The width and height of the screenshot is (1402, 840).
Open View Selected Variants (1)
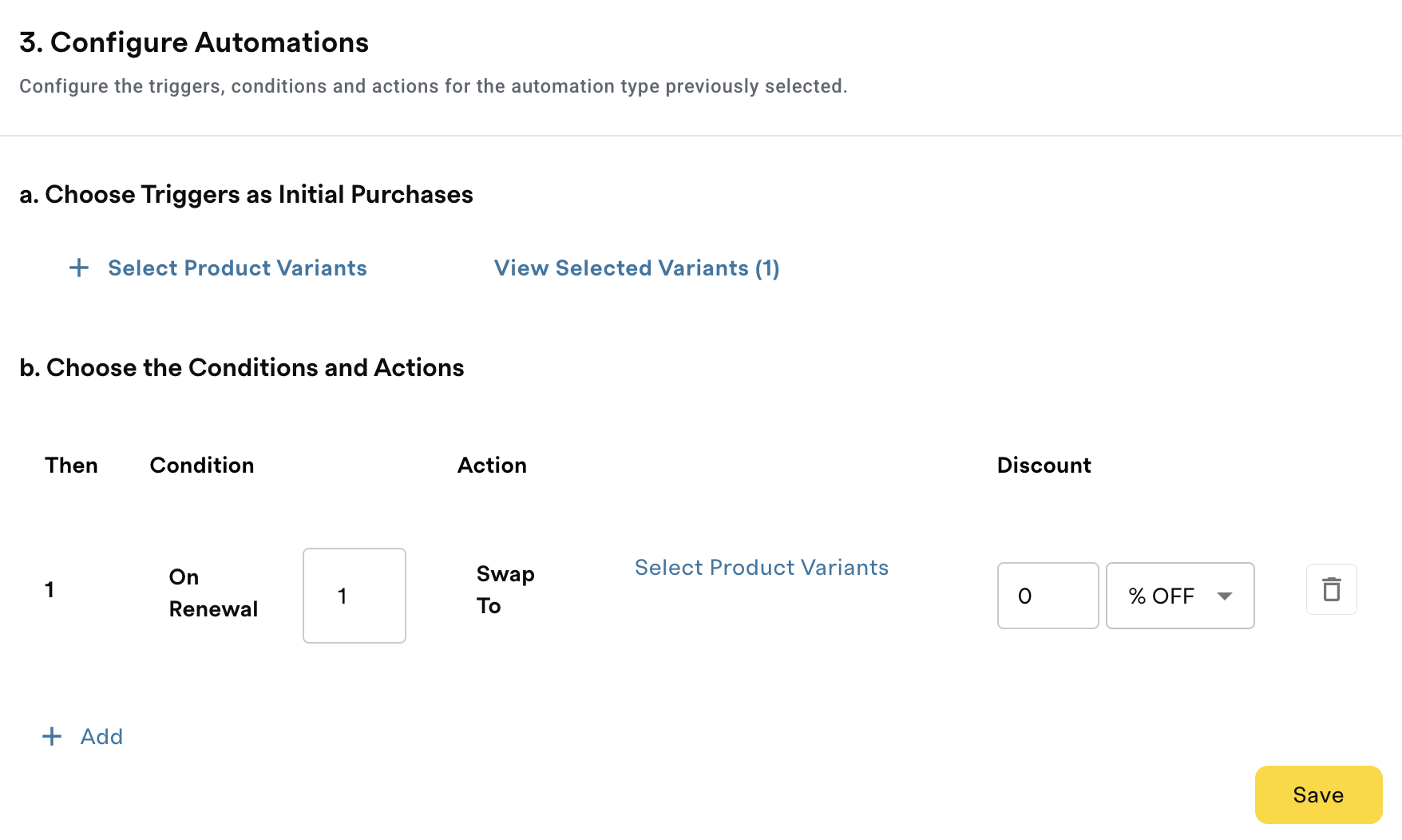pos(636,268)
